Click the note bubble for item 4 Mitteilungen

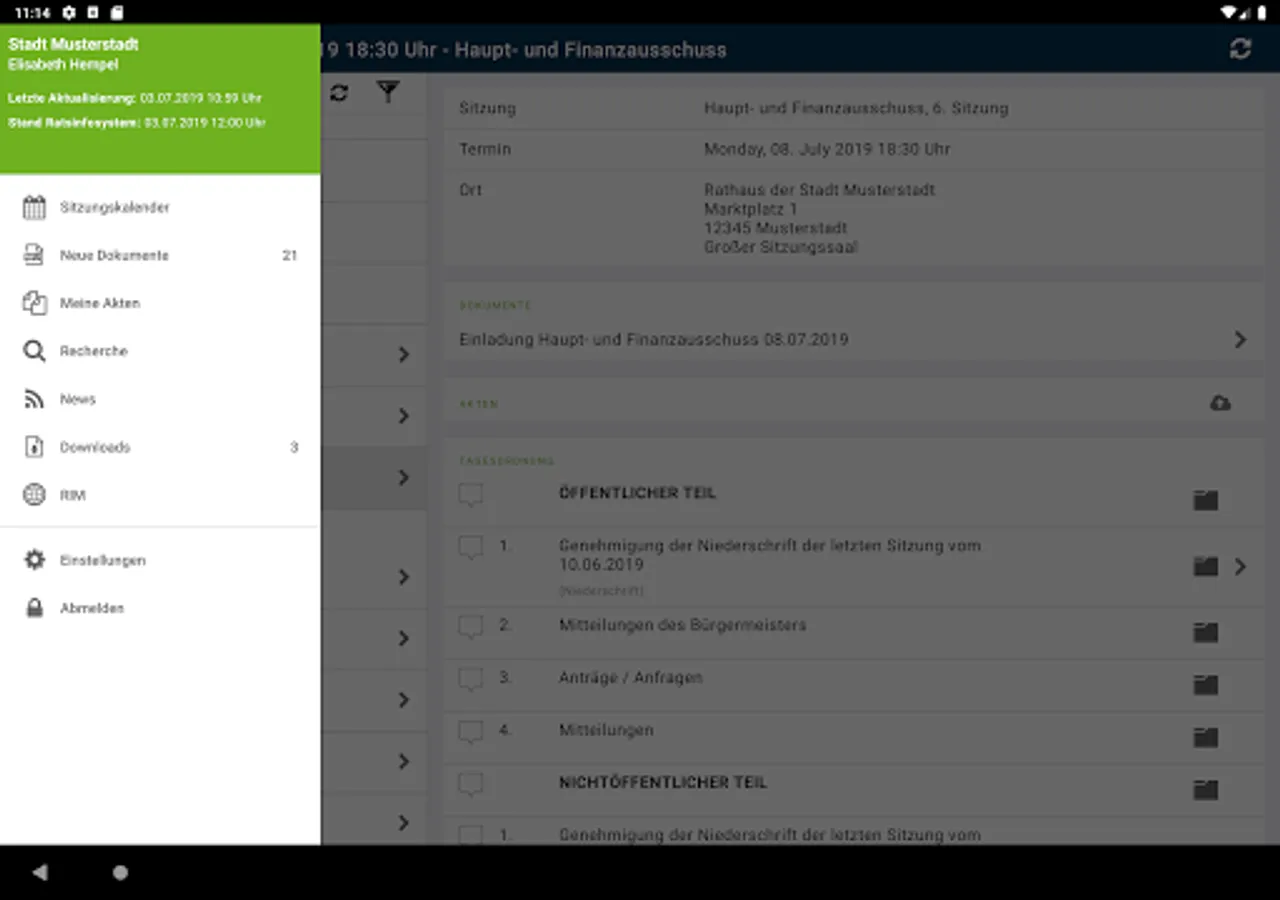tap(470, 732)
